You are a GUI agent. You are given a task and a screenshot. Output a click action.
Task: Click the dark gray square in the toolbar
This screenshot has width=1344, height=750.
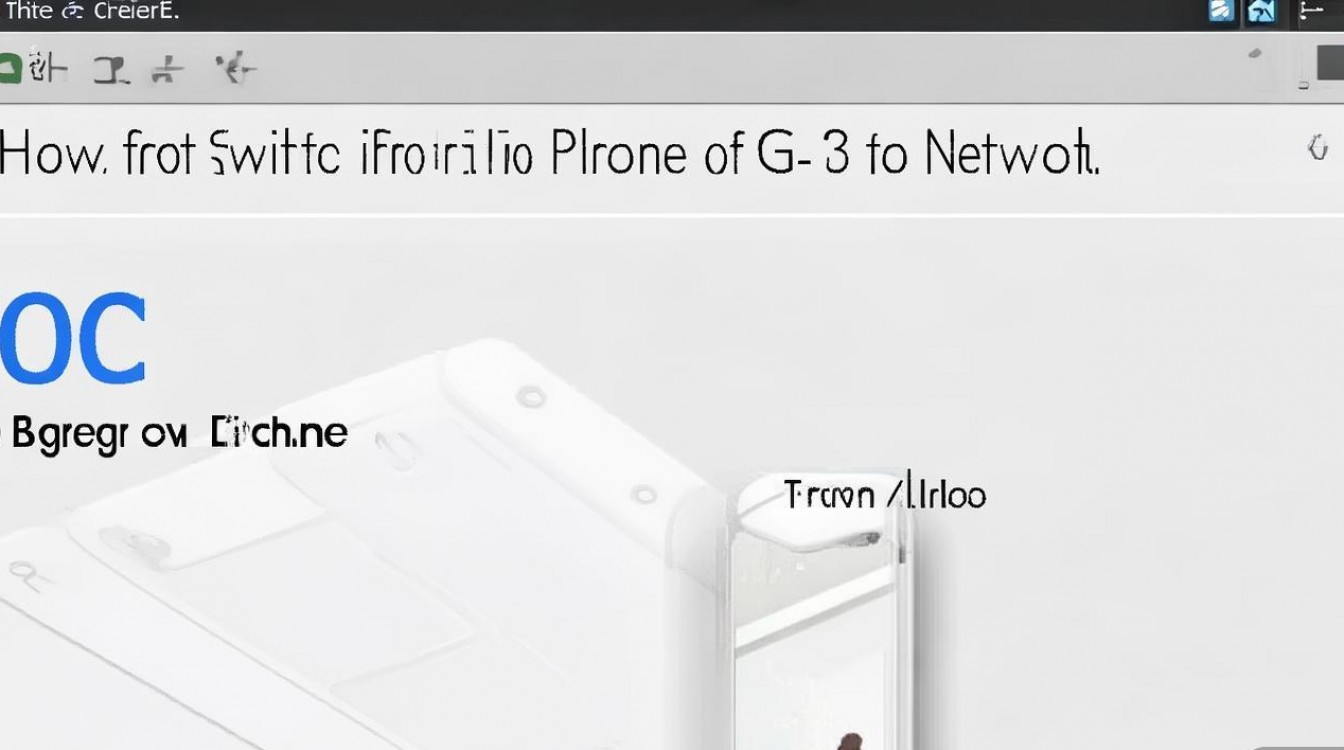click(x=1330, y=61)
